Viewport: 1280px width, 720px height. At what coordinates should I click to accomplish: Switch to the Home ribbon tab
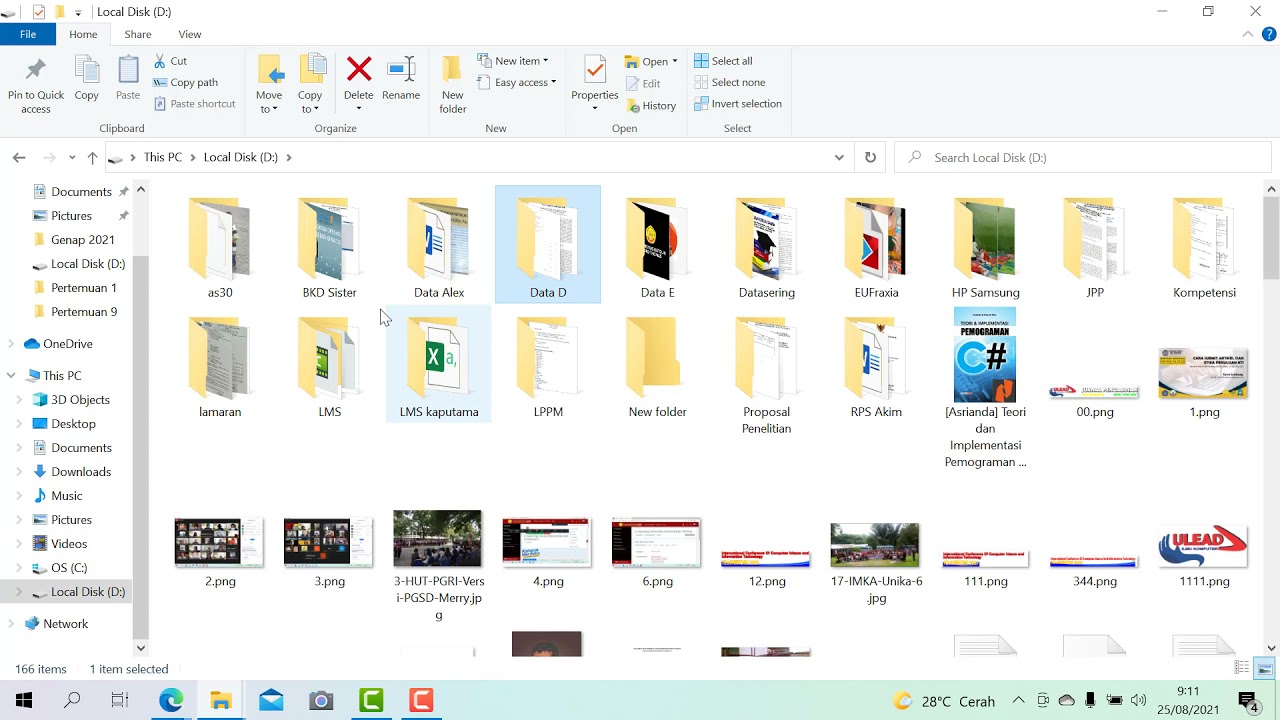pos(83,34)
